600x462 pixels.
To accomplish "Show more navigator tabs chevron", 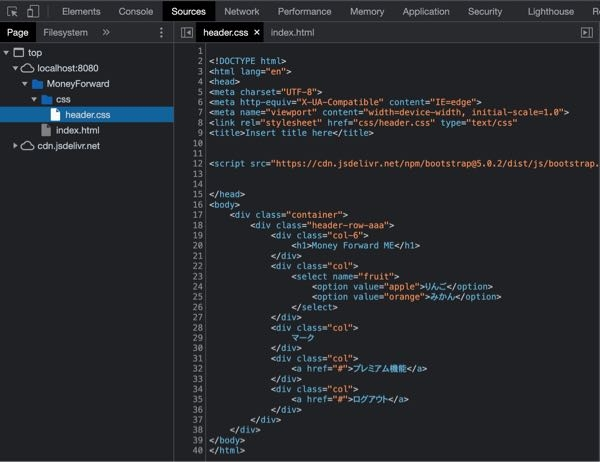I will click(x=106, y=33).
